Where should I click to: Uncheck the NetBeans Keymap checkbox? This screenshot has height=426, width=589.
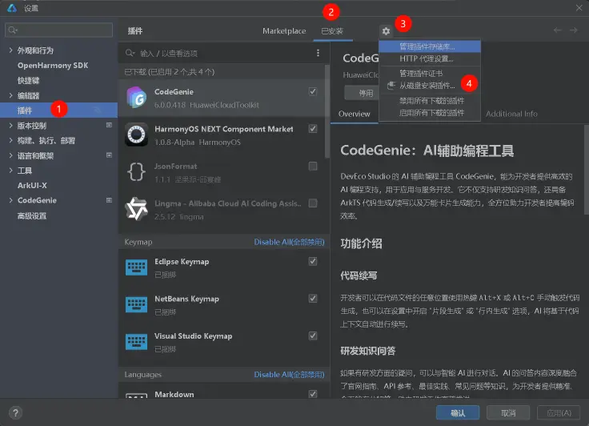(x=313, y=298)
